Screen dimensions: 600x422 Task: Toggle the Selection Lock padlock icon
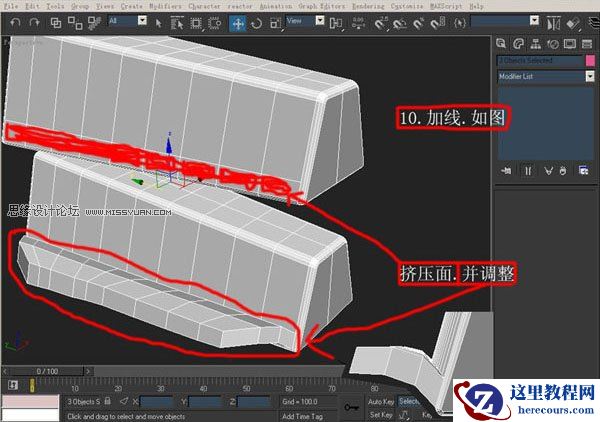[x=108, y=401]
